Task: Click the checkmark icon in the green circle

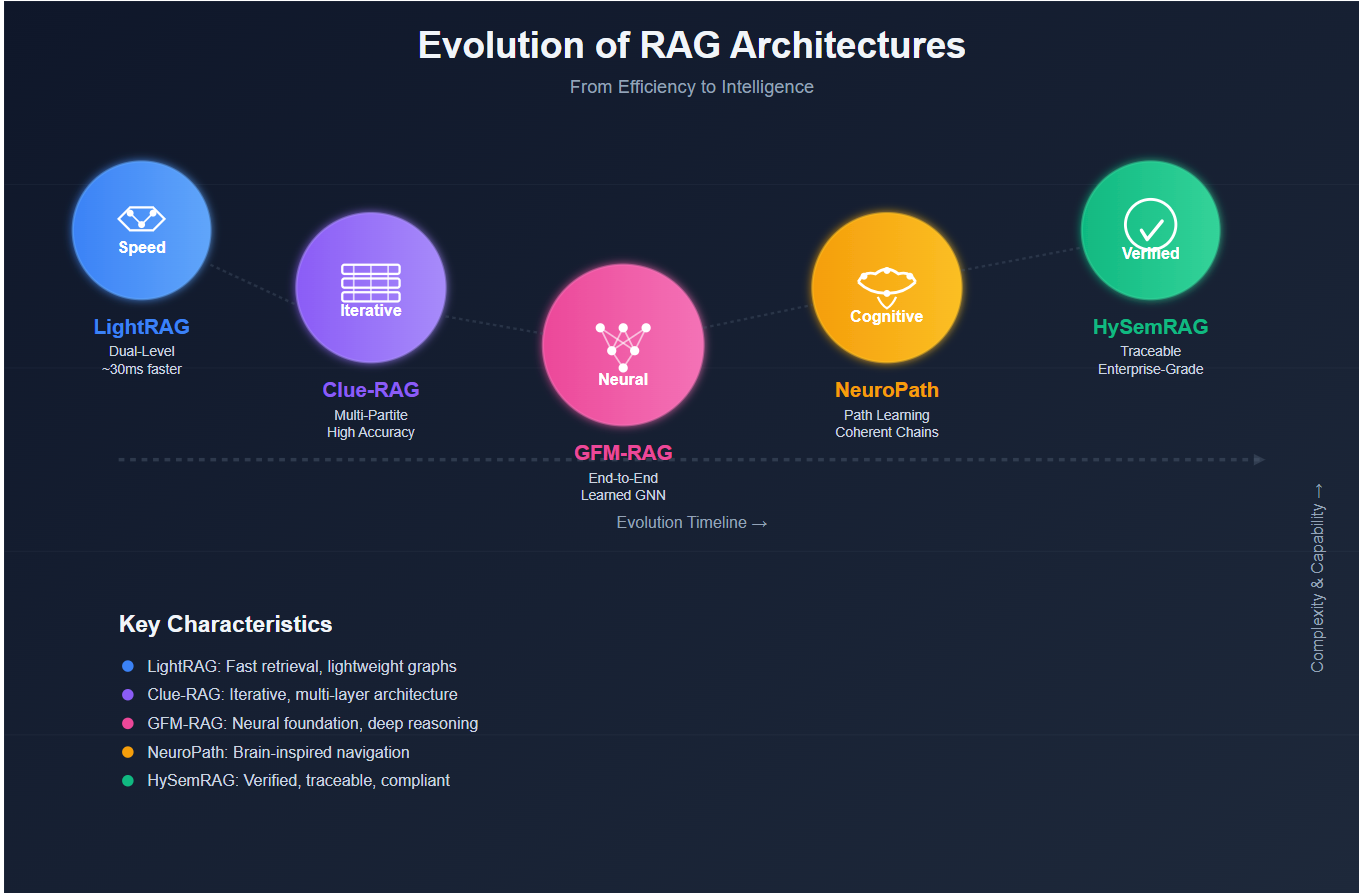Action: (x=1150, y=225)
